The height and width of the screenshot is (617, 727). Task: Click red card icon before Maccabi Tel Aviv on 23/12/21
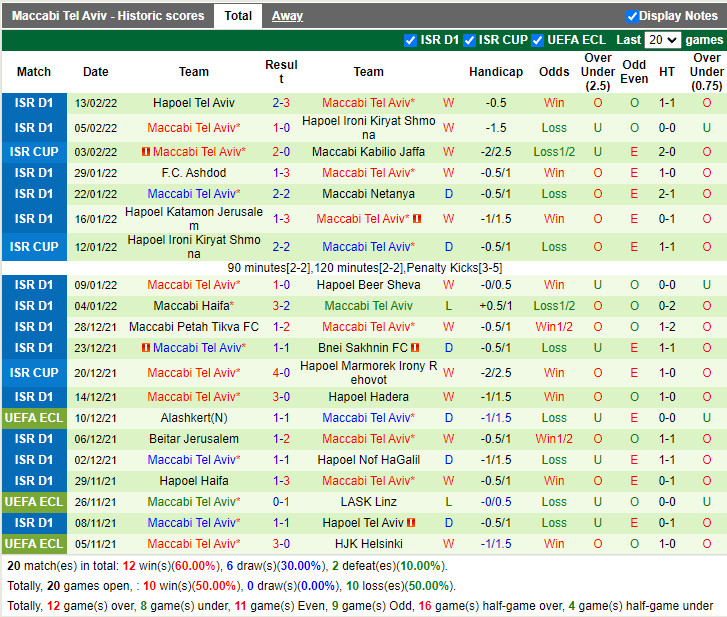point(146,348)
